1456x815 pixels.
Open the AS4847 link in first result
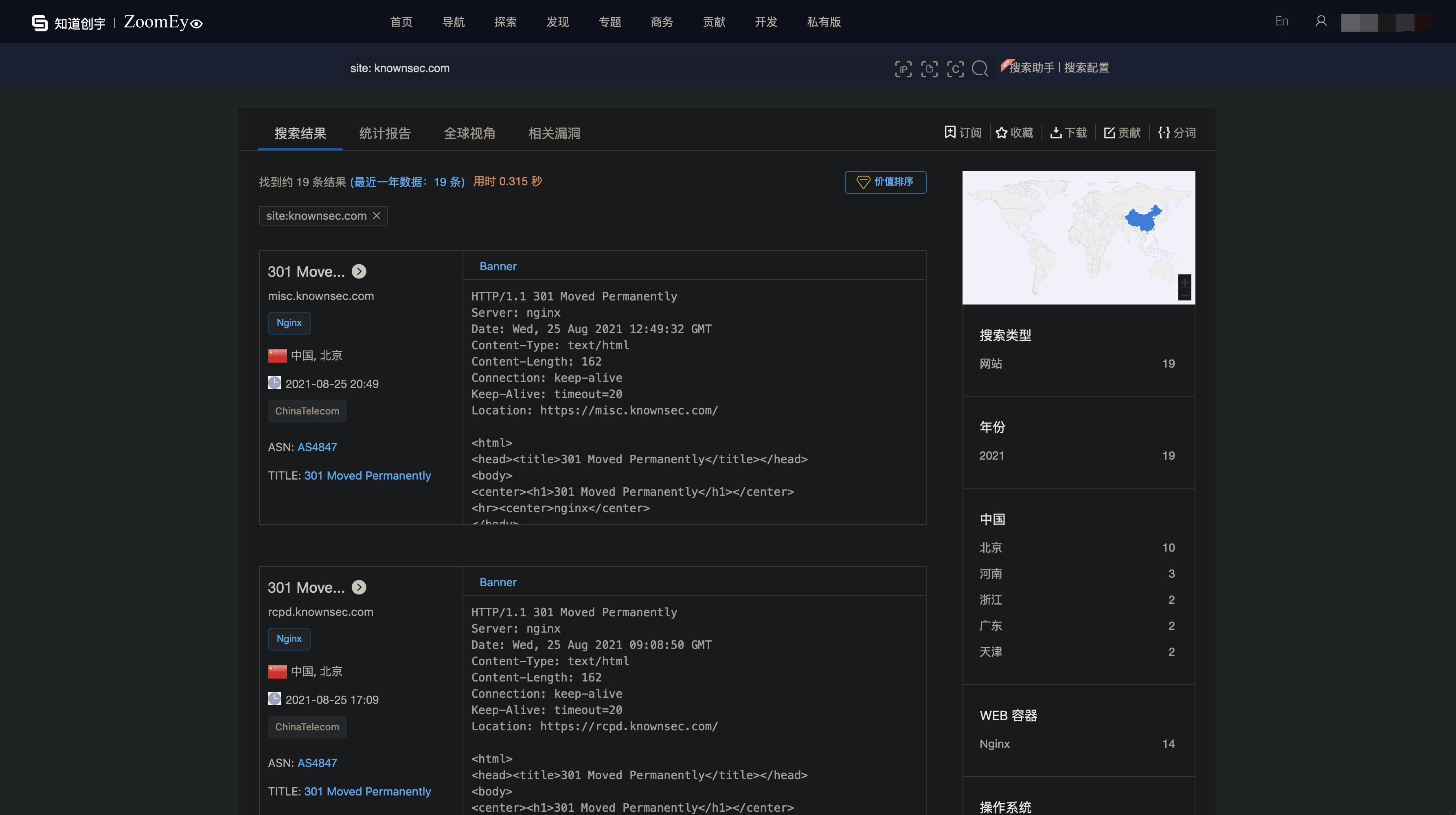[317, 447]
